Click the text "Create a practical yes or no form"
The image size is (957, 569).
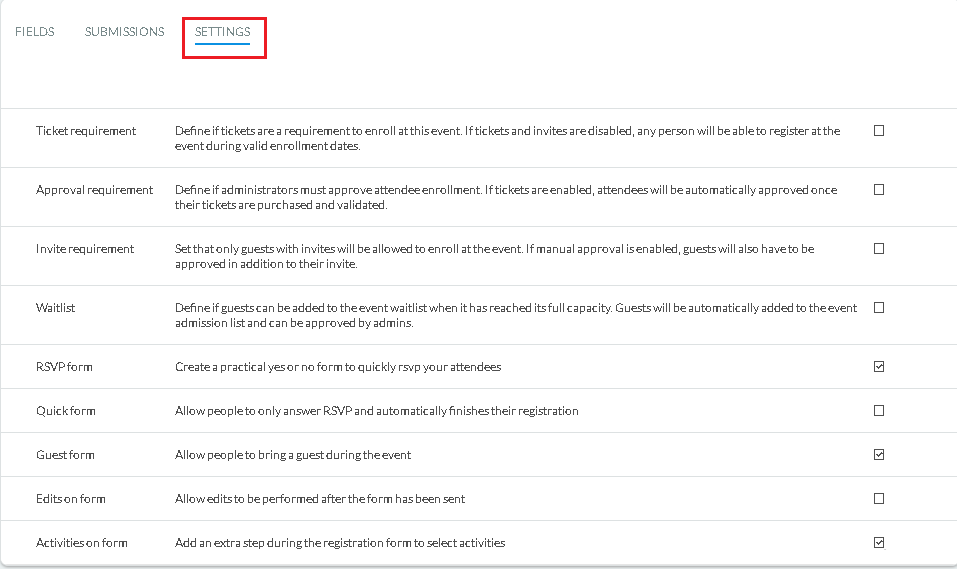point(338,366)
